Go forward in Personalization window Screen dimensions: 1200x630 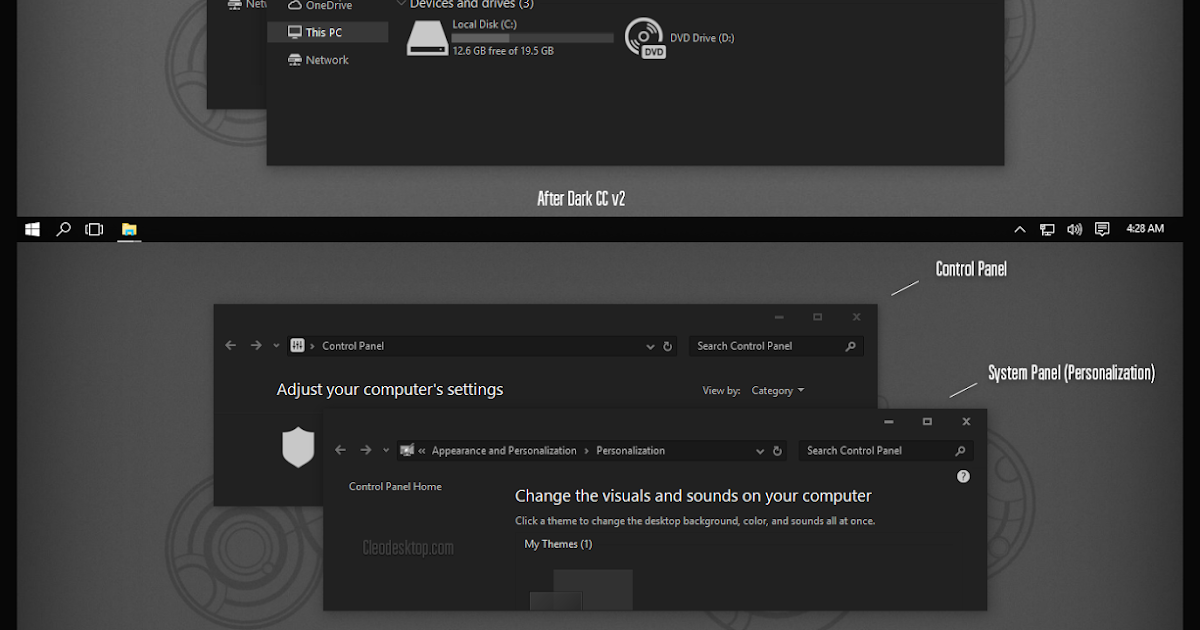(x=366, y=451)
